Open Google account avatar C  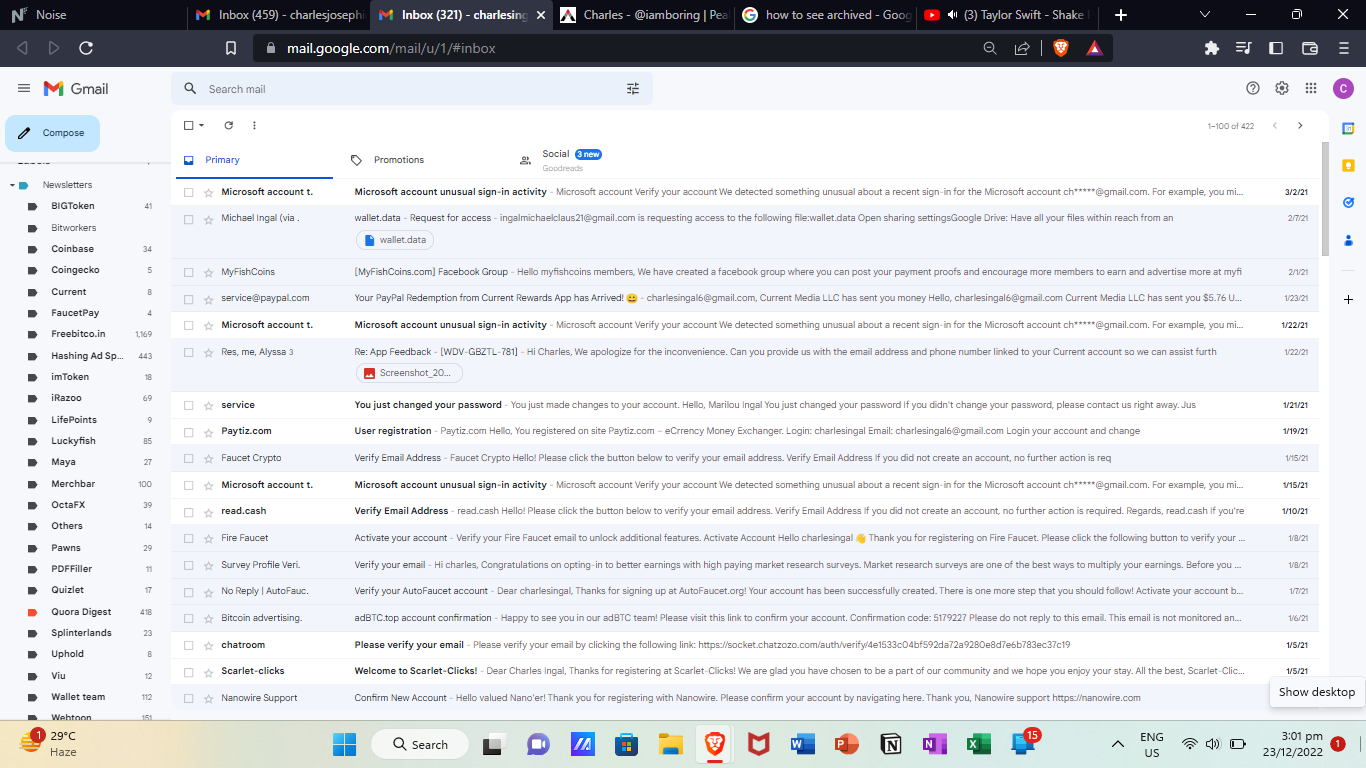(1343, 88)
